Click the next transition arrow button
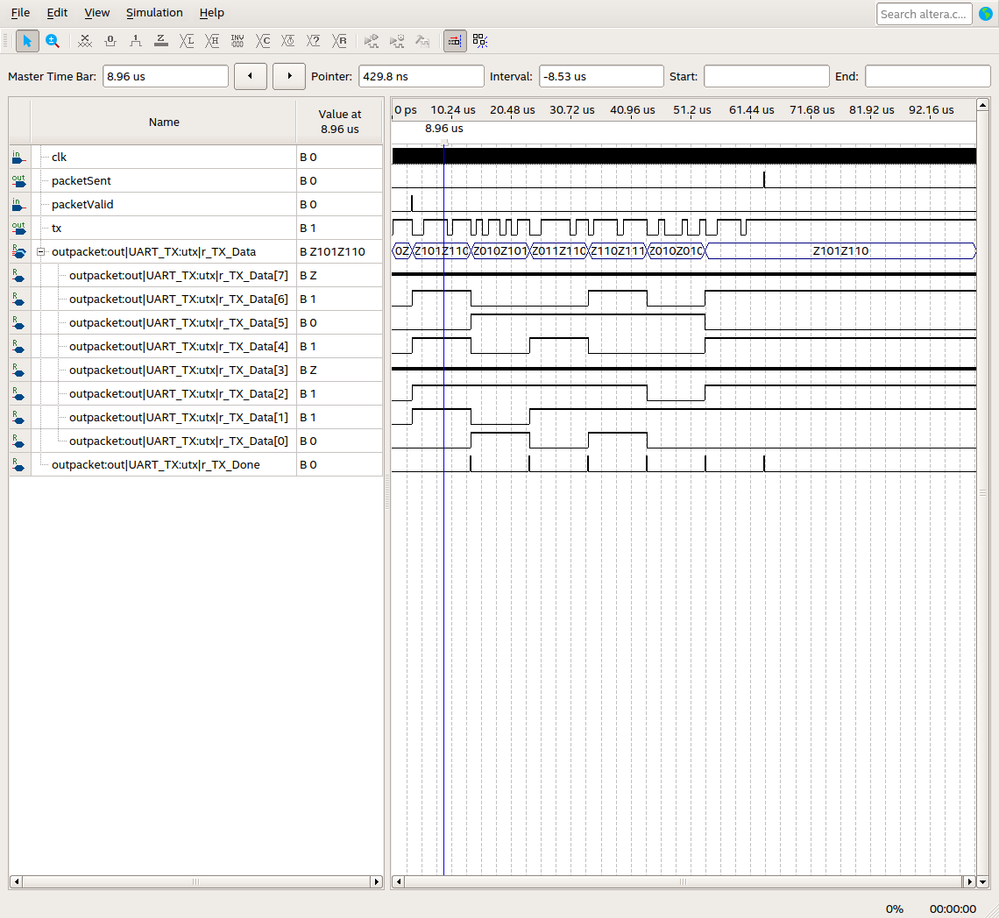The height and width of the screenshot is (918, 999). pos(289,76)
